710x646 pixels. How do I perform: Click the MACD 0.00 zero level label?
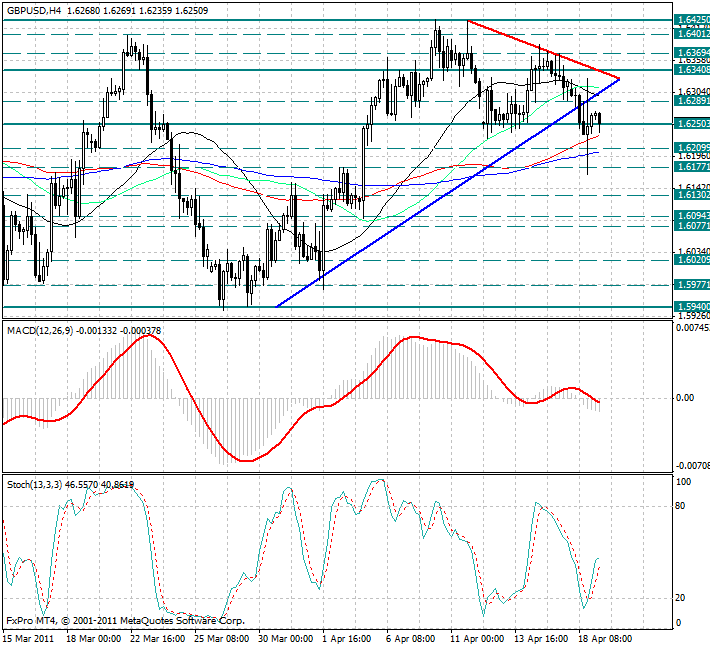pos(685,398)
